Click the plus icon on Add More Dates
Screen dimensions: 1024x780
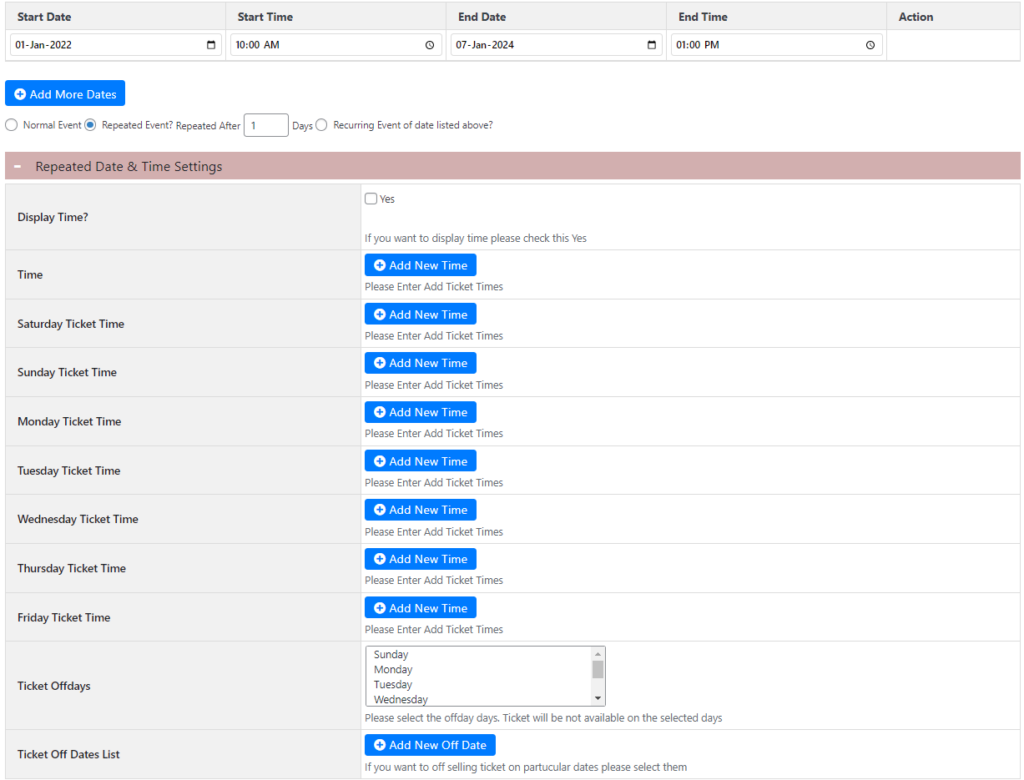click(x=20, y=93)
